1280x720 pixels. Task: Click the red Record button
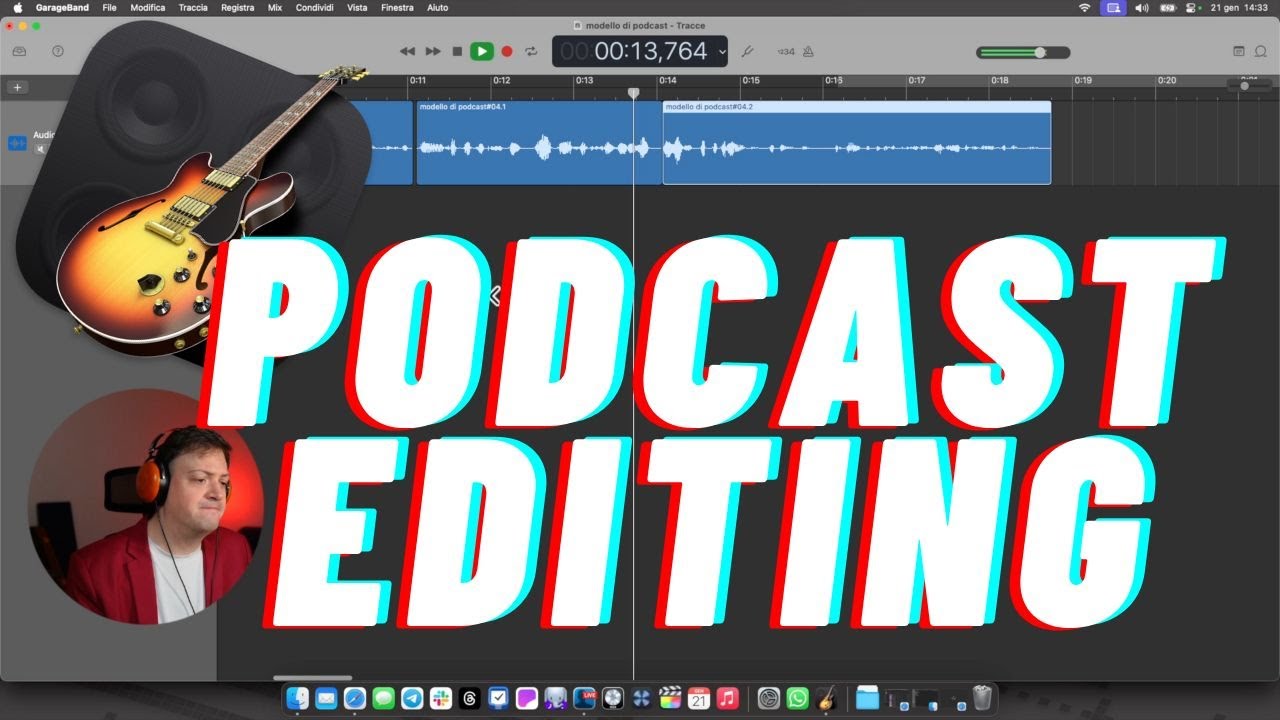(507, 51)
